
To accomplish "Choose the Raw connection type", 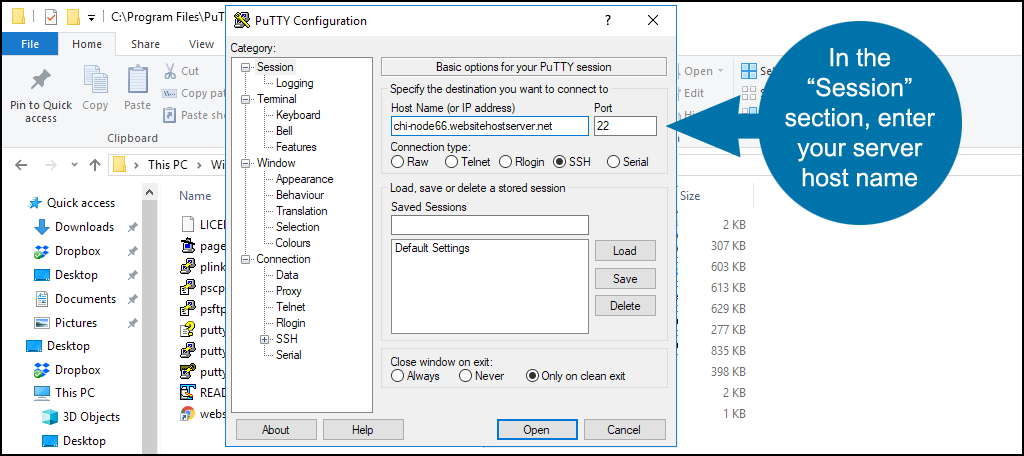I will 397,161.
